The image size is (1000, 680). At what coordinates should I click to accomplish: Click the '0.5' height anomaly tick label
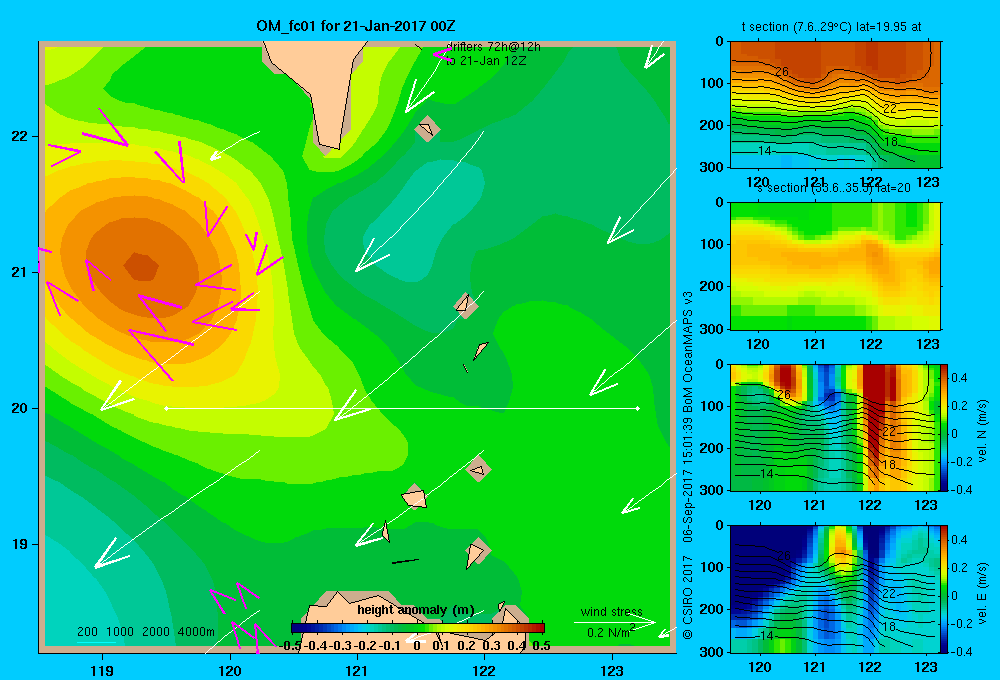point(541,646)
